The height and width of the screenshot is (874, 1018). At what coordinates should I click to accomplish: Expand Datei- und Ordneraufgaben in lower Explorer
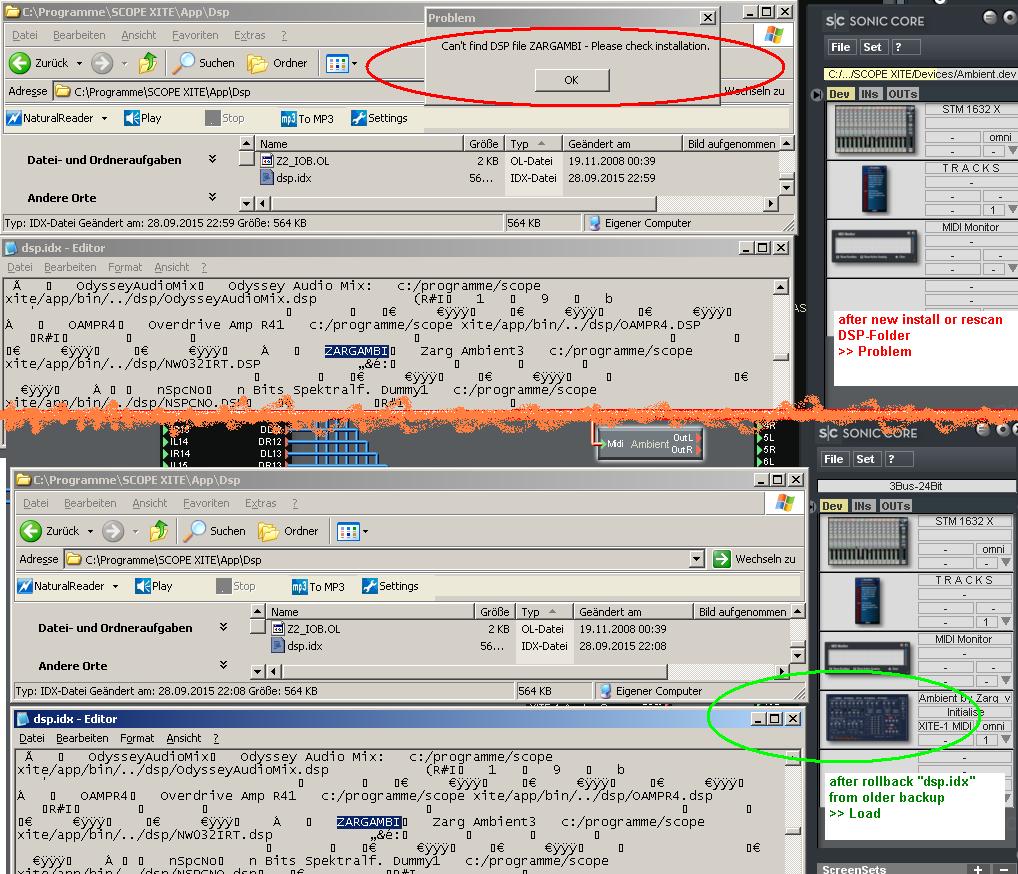(x=223, y=627)
